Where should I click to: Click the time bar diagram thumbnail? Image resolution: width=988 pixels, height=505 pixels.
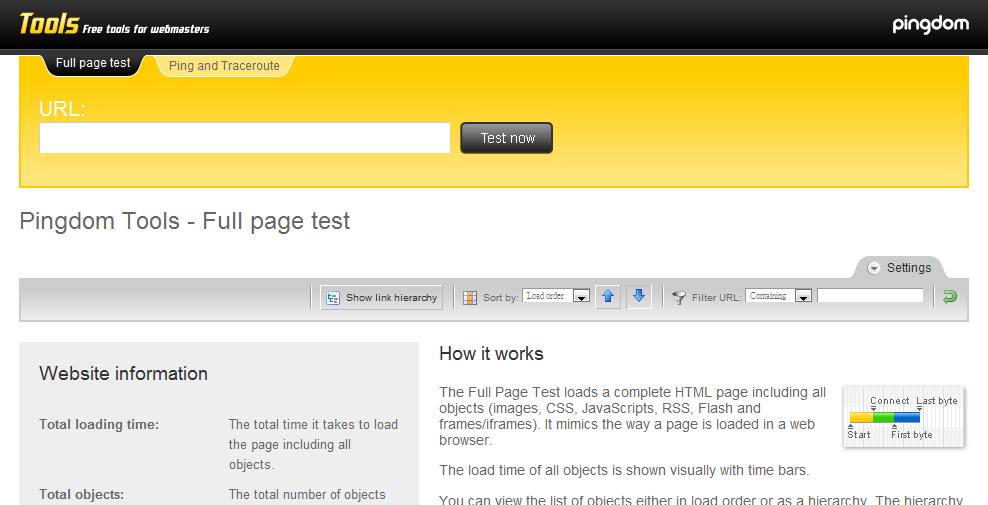coord(904,417)
